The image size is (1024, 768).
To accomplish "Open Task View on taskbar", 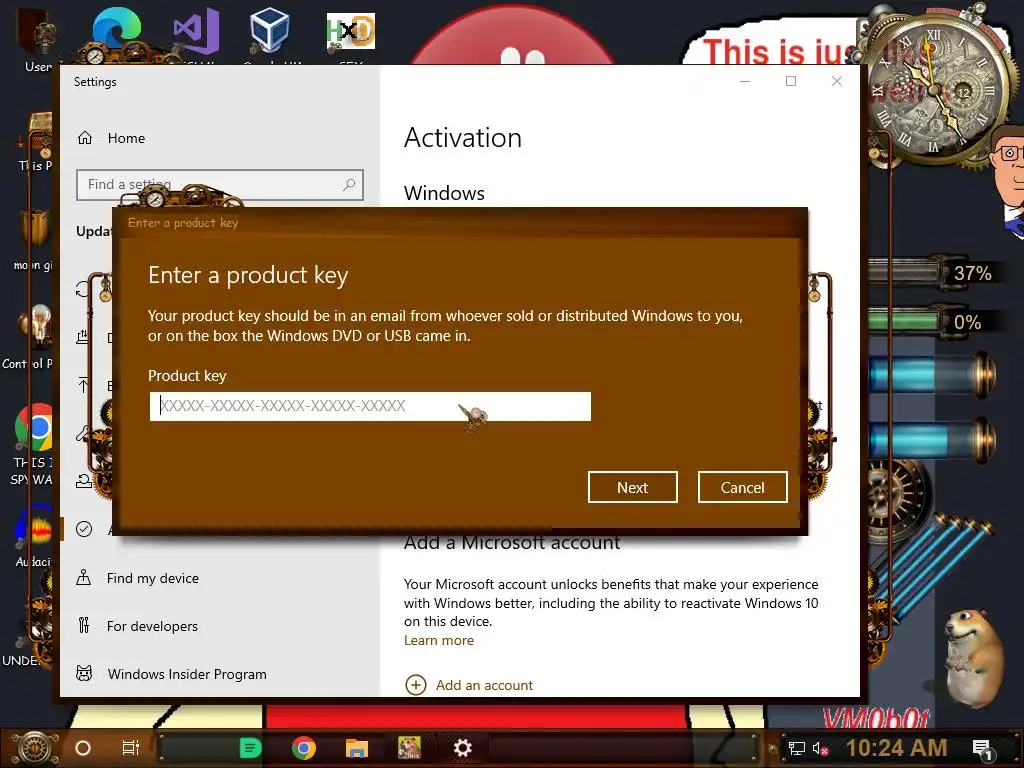I will coord(131,748).
